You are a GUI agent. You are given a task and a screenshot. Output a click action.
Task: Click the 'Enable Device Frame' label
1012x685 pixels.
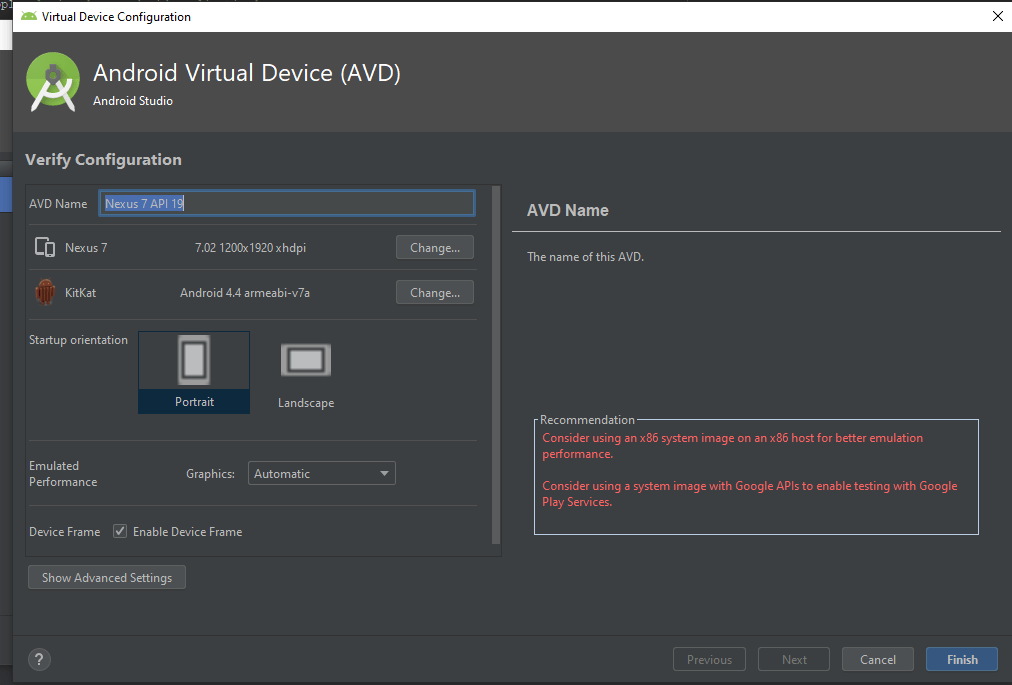click(x=188, y=532)
